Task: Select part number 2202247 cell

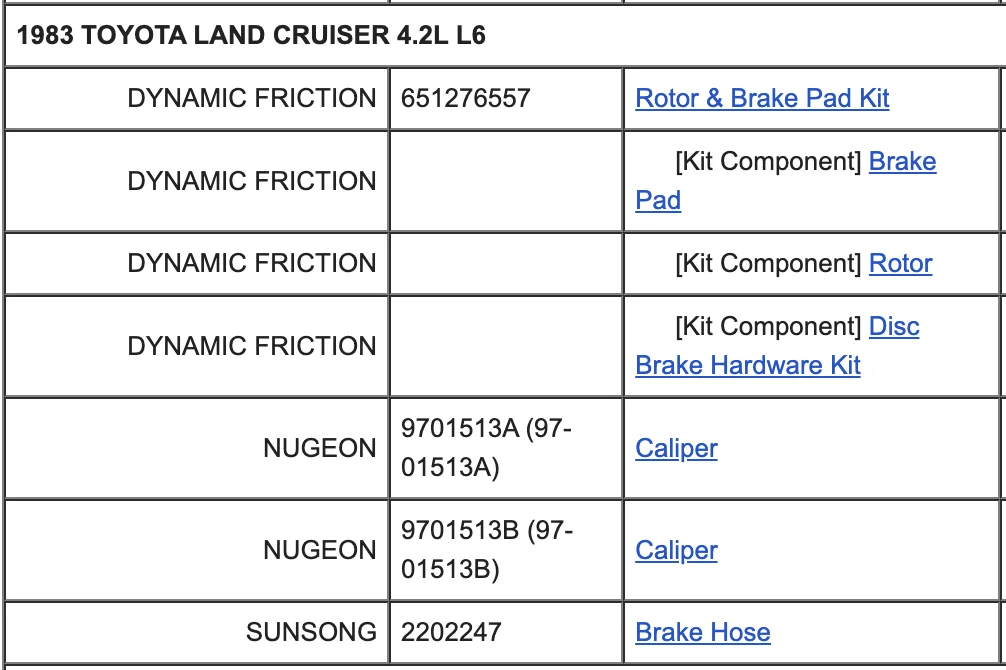Action: click(506, 632)
